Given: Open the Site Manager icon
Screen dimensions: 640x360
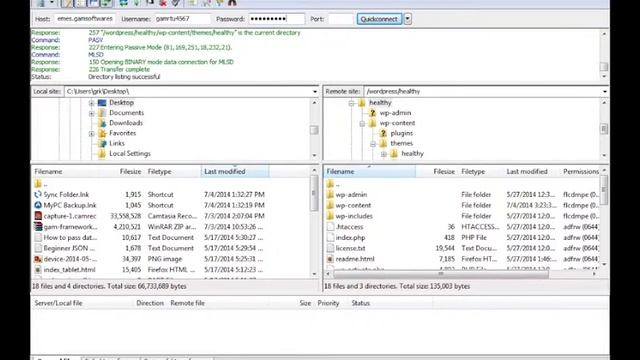Looking at the screenshot, I should coord(41,3).
